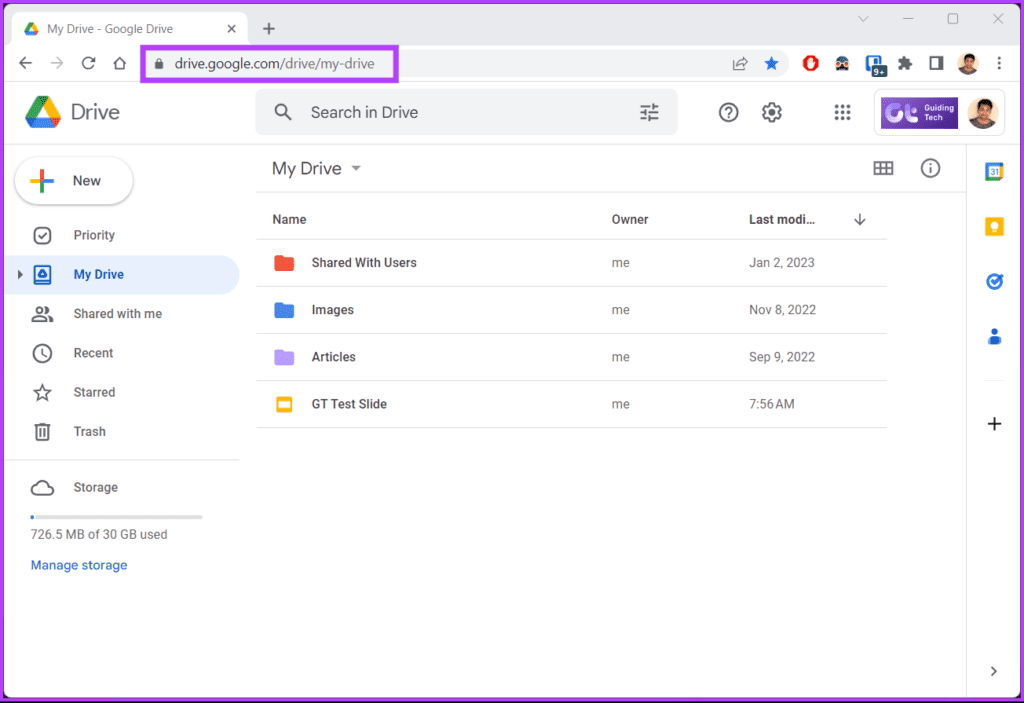This screenshot has height=703, width=1024.
Task: Click the site lock icon
Action: coord(159,63)
